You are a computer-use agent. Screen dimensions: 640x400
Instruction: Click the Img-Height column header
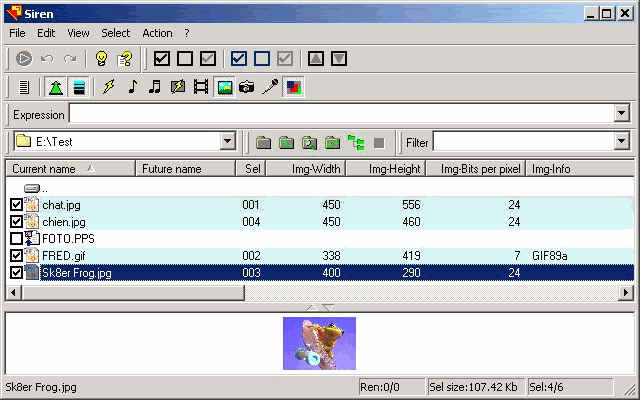coord(386,169)
